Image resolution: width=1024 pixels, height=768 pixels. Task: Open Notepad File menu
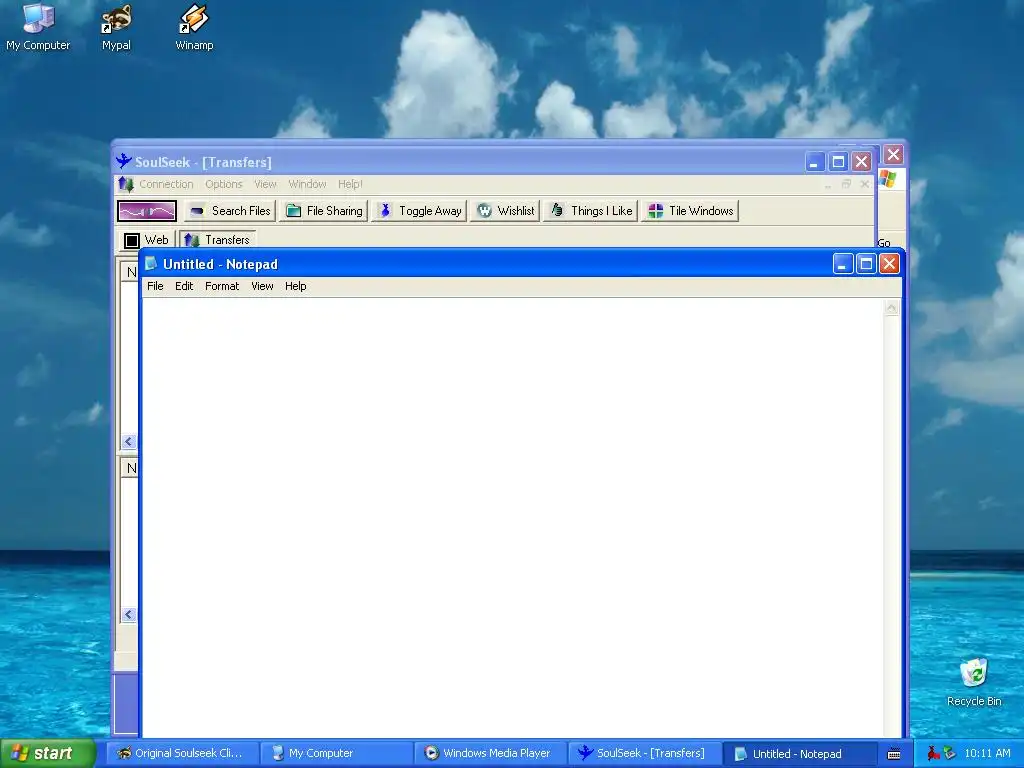[x=155, y=286]
